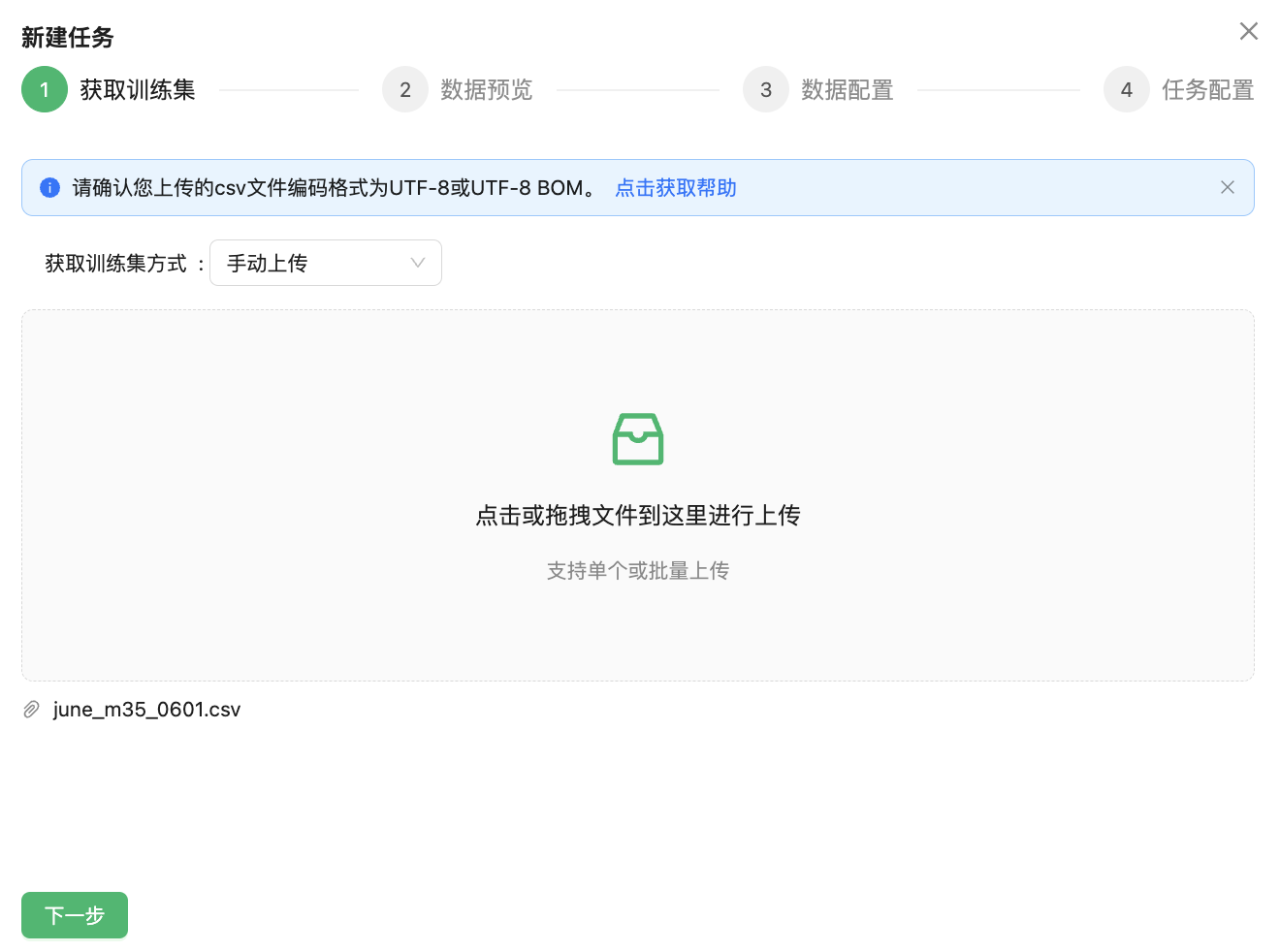Click the step 3 number circle
This screenshot has height=952, width=1280.
766,90
